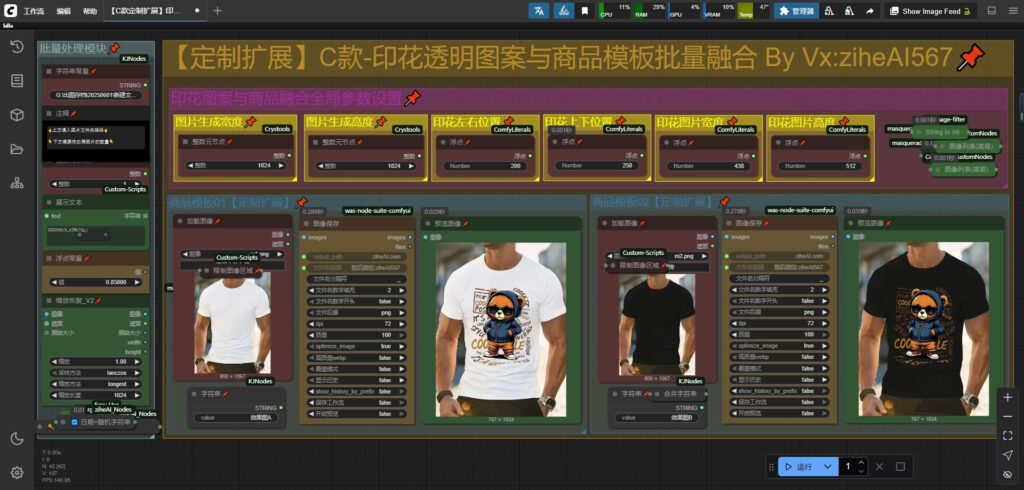Open the workflows folder sidebar icon

pos(17,149)
